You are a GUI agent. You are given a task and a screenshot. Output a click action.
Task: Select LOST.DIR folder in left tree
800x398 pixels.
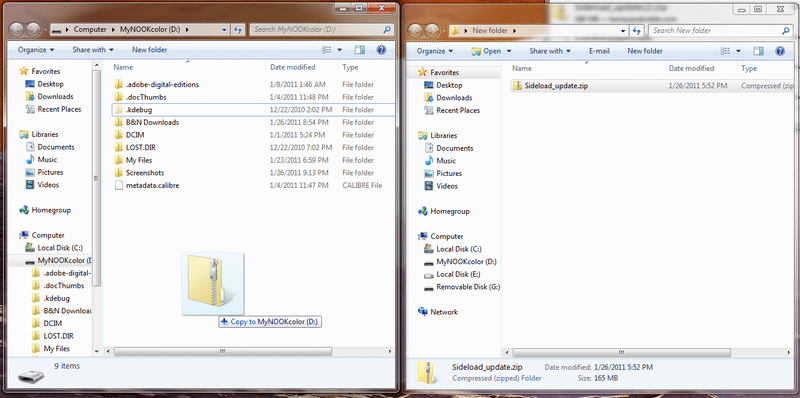58,336
